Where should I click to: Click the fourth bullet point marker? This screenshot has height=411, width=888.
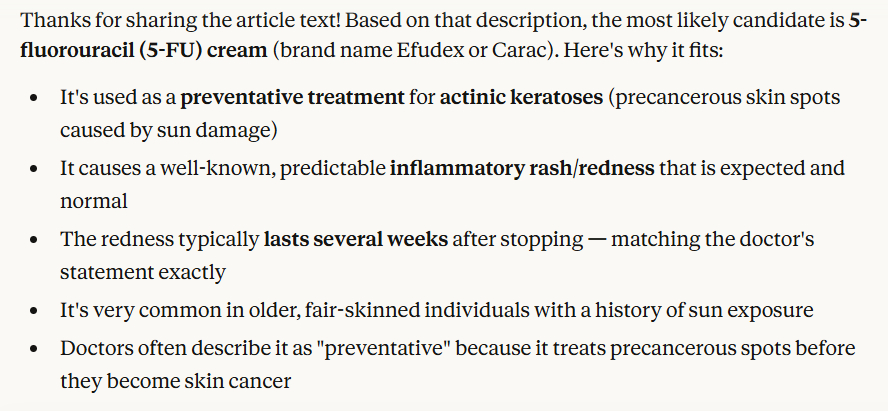click(36, 310)
